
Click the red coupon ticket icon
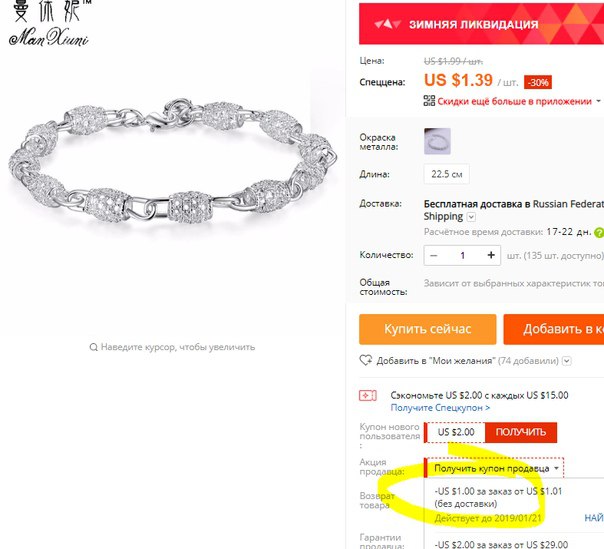[367, 396]
